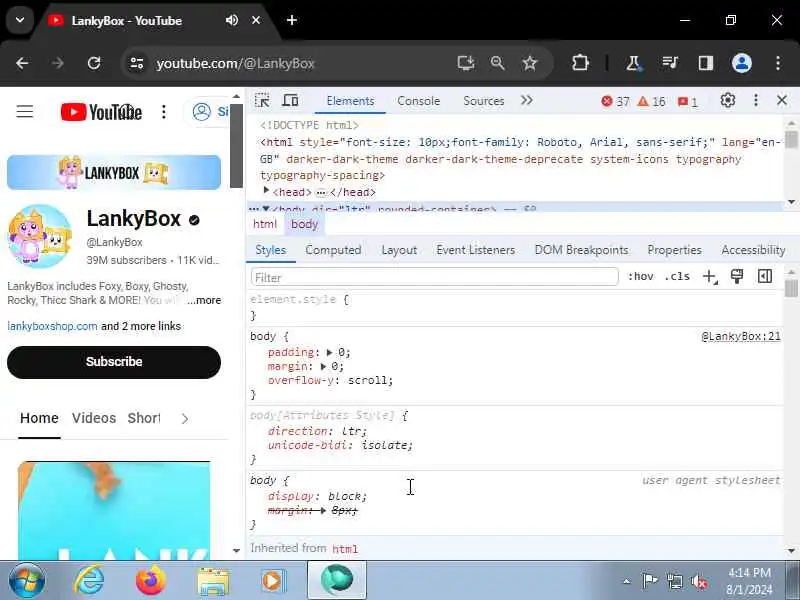This screenshot has width=800, height=600.
Task: Click the head ellipsis expand button
Action: point(320,193)
